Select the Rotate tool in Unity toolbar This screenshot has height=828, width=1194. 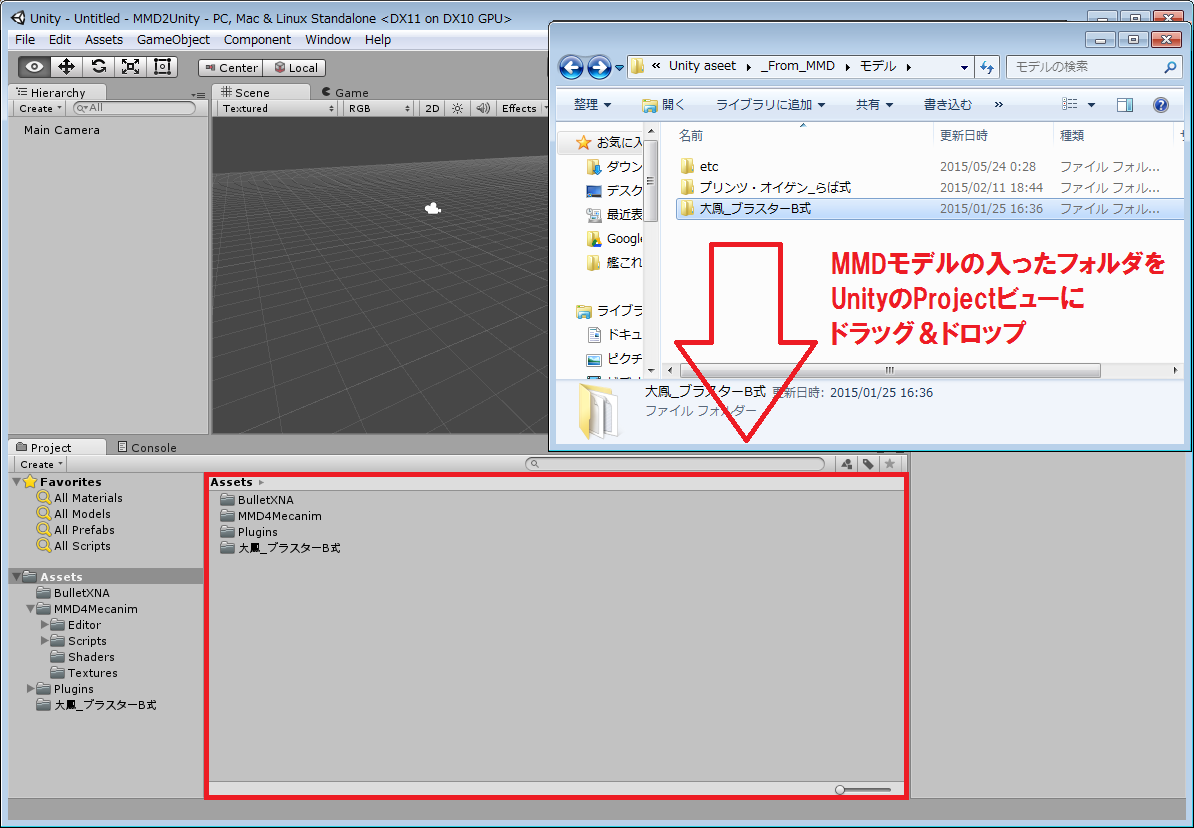[98, 67]
